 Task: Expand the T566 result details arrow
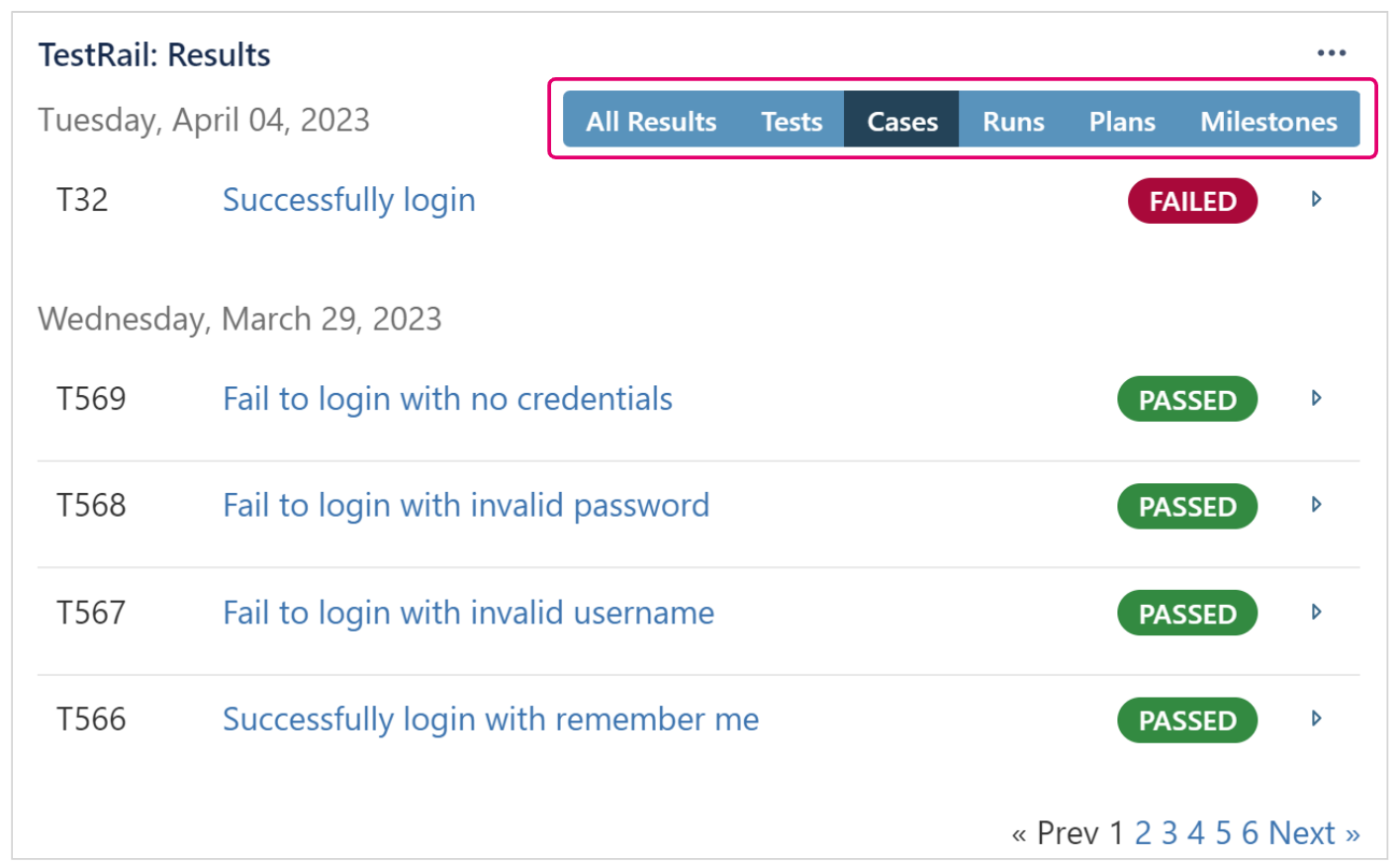(1316, 719)
